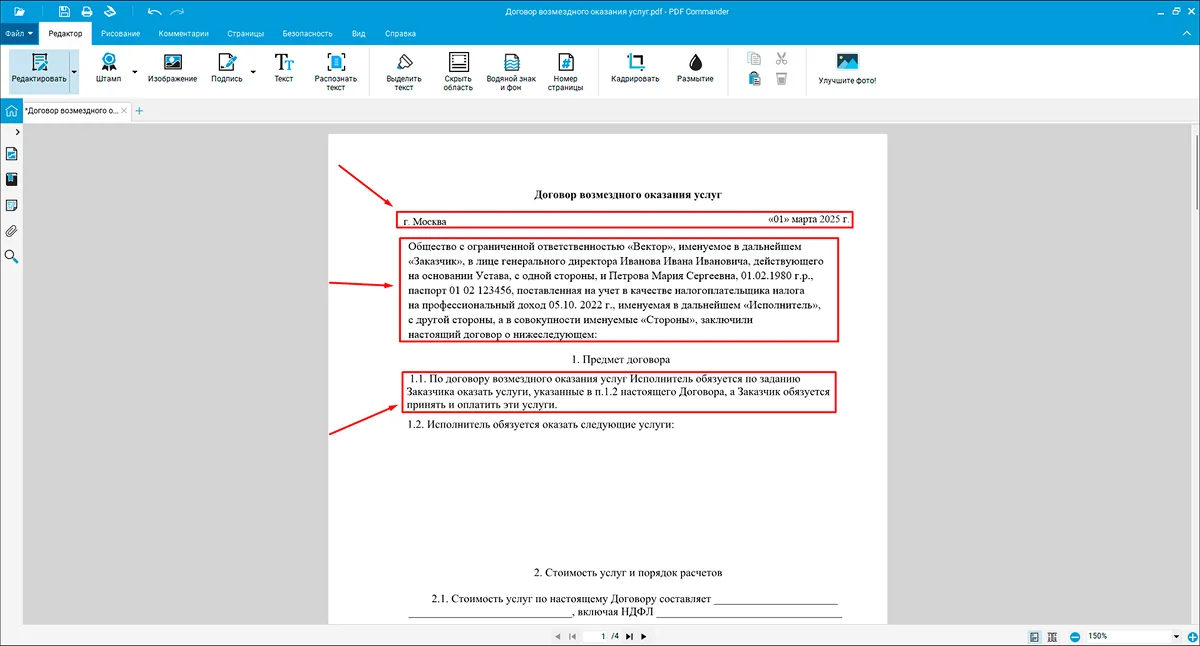1200x646 pixels.
Task: Close the Договор возмездного document tab
Action: pos(124,111)
